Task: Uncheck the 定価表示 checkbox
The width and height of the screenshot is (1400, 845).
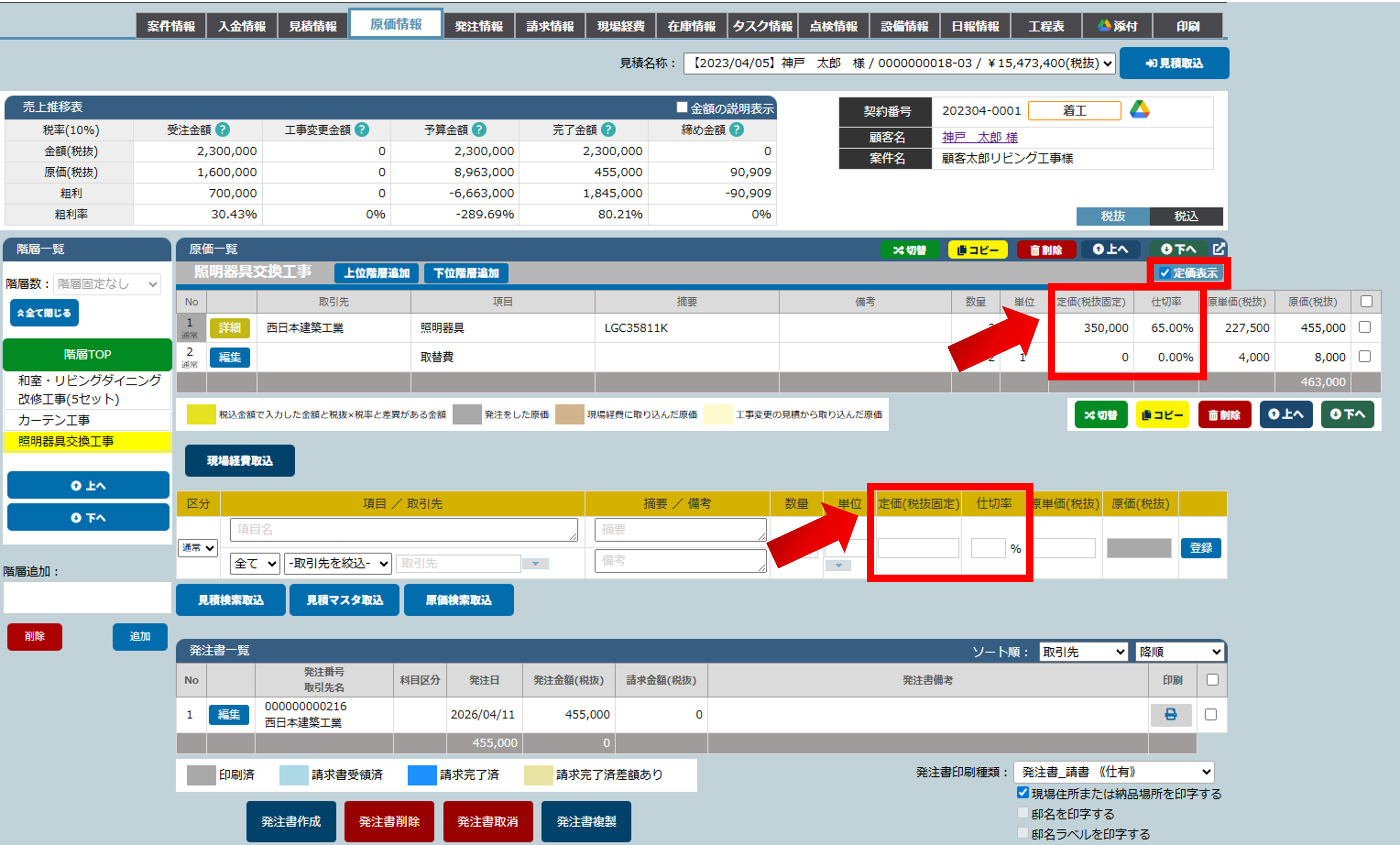Action: pos(1165,273)
